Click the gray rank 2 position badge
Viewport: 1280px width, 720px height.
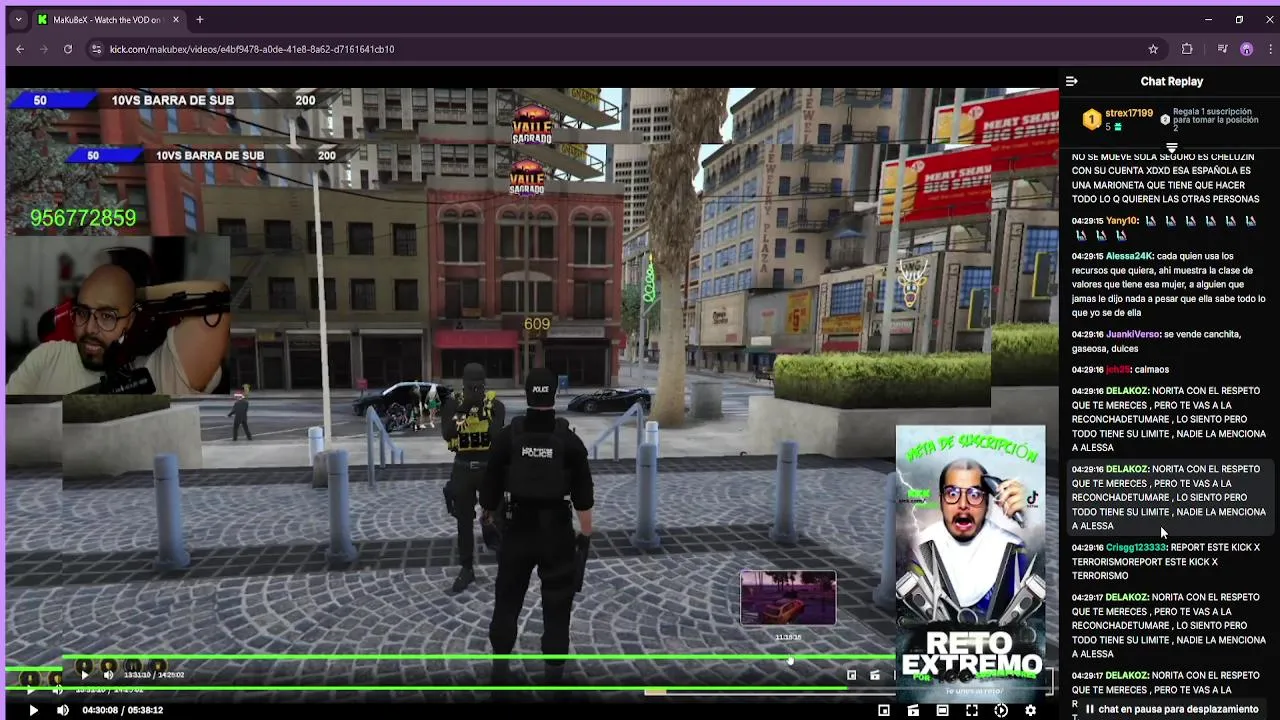(x=1165, y=119)
